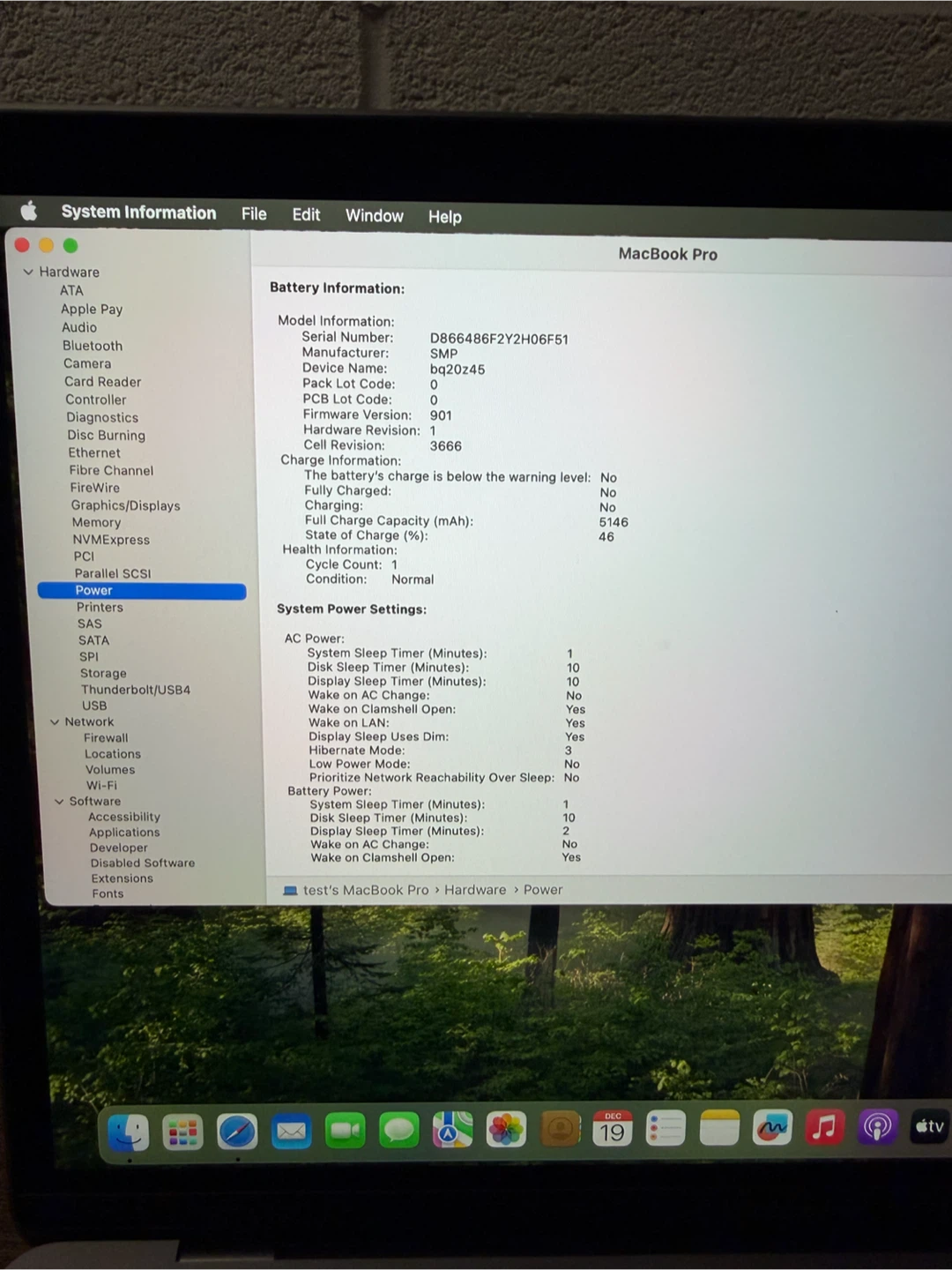Open the File menu

[254, 213]
